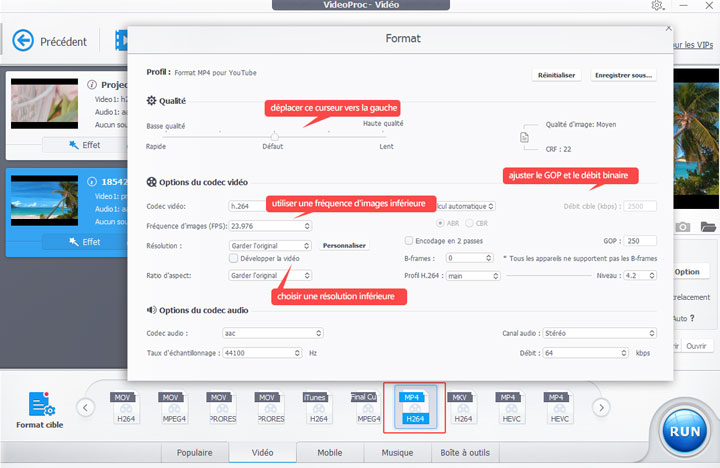Image resolution: width=720 pixels, height=468 pixels.
Task: Choose the iTunes H264 format preset
Action: point(318,408)
